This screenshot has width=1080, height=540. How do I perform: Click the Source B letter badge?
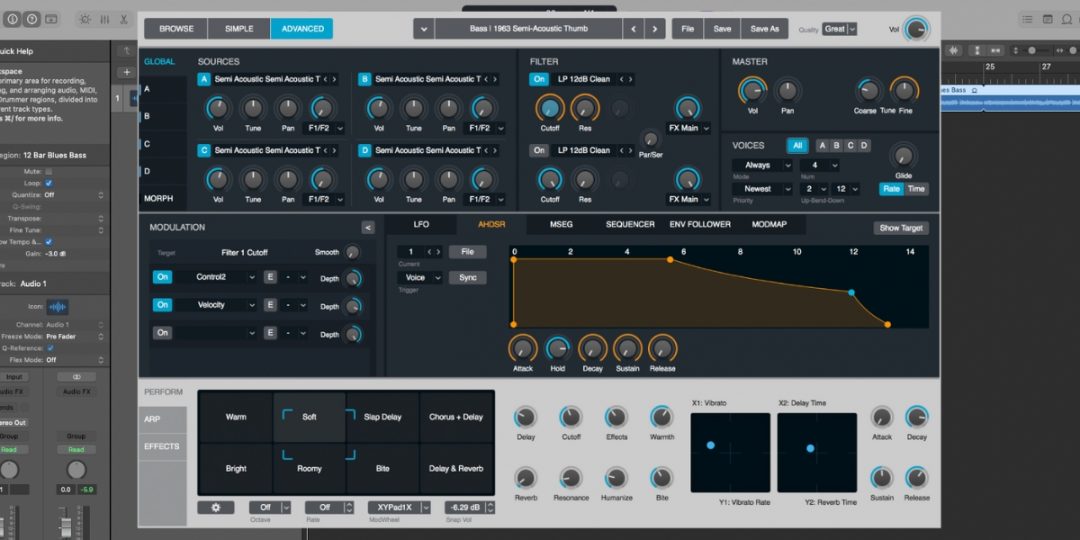tap(364, 79)
